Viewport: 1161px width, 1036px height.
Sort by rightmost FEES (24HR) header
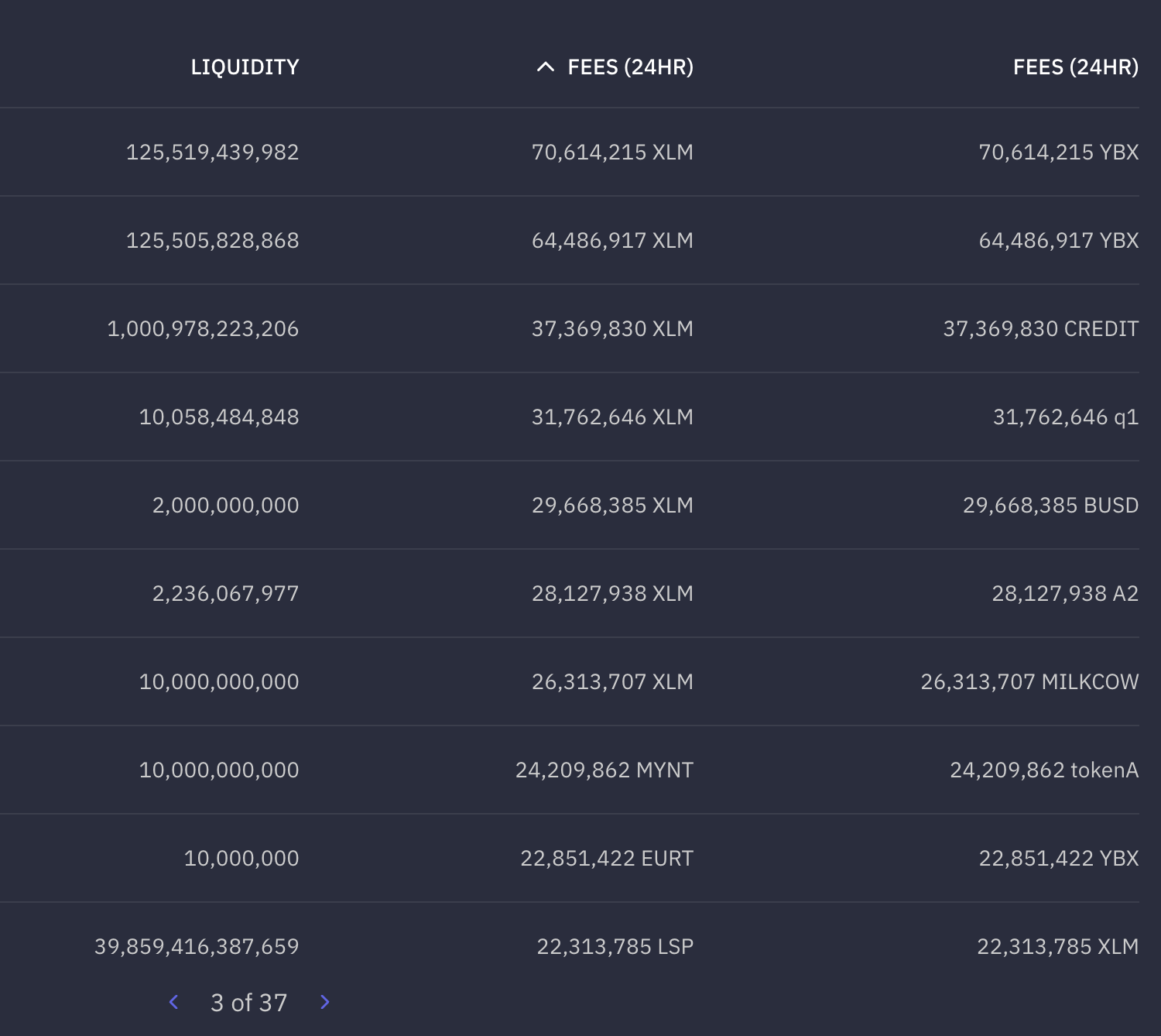[1076, 67]
